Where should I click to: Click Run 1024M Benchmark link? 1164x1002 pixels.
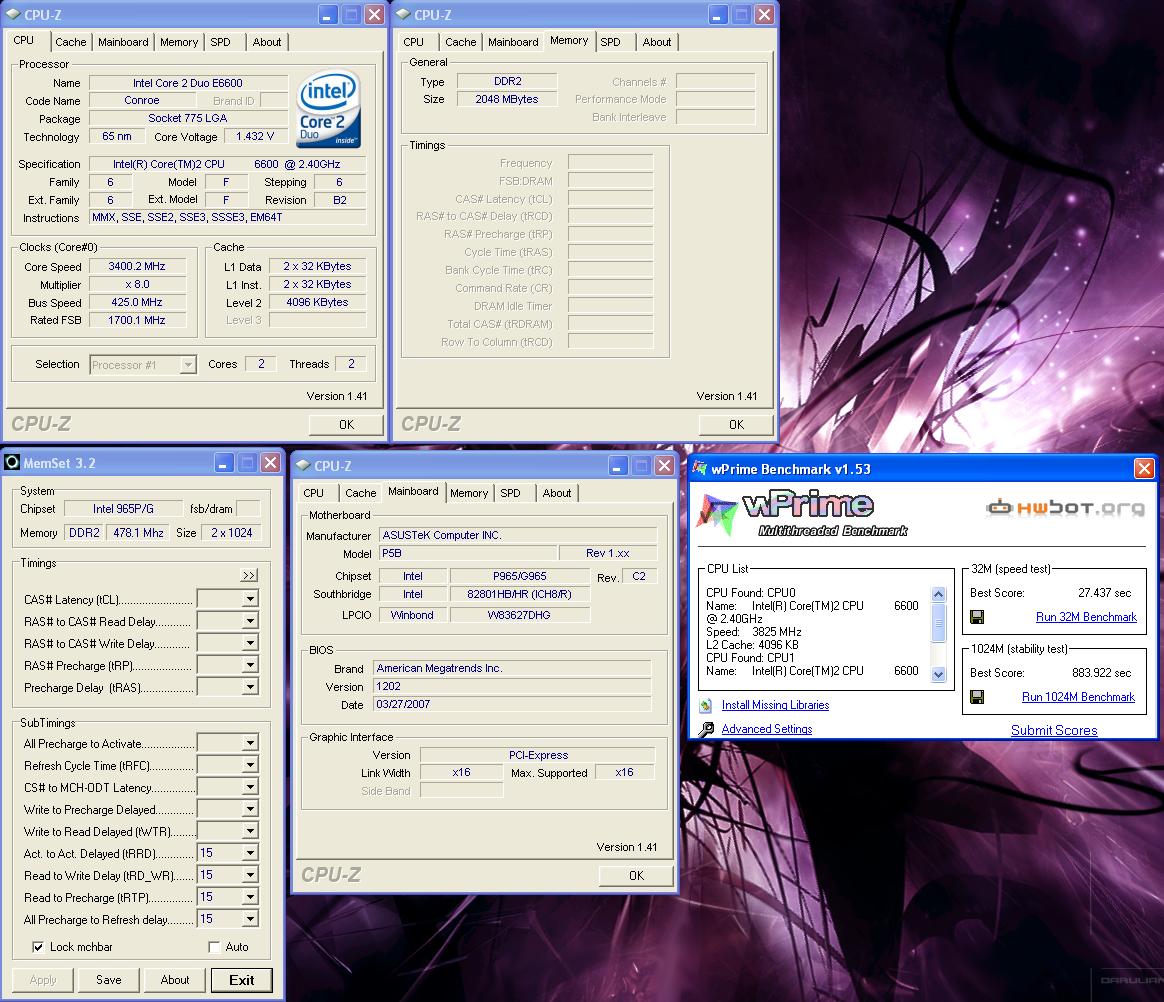coord(1078,697)
